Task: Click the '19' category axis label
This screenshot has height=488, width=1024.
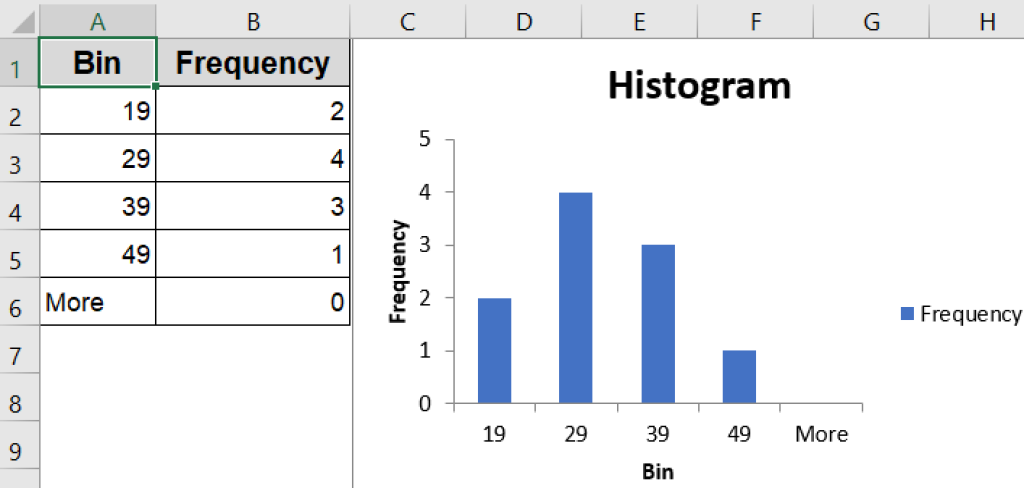Action: 494,434
